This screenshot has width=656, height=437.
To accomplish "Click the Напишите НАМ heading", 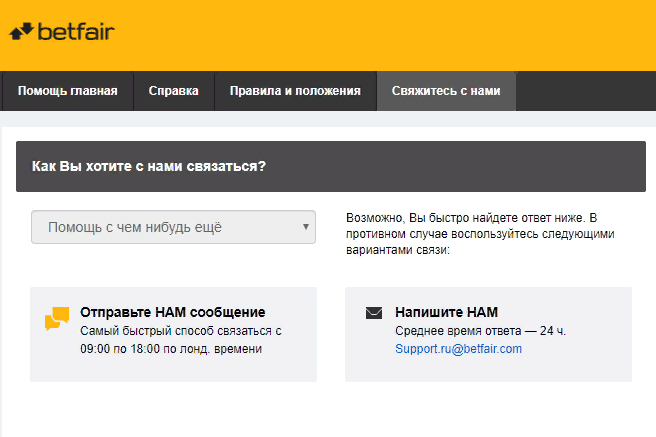I will point(446,312).
